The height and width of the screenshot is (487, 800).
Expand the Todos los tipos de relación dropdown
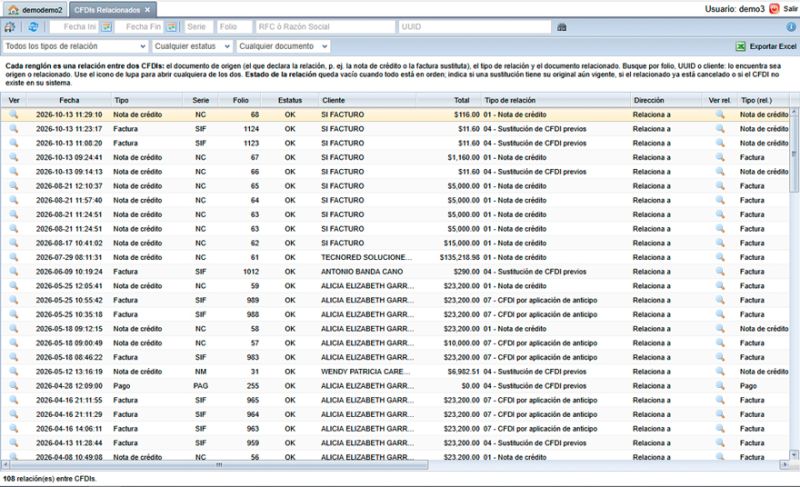pyautogui.click(x=75, y=46)
